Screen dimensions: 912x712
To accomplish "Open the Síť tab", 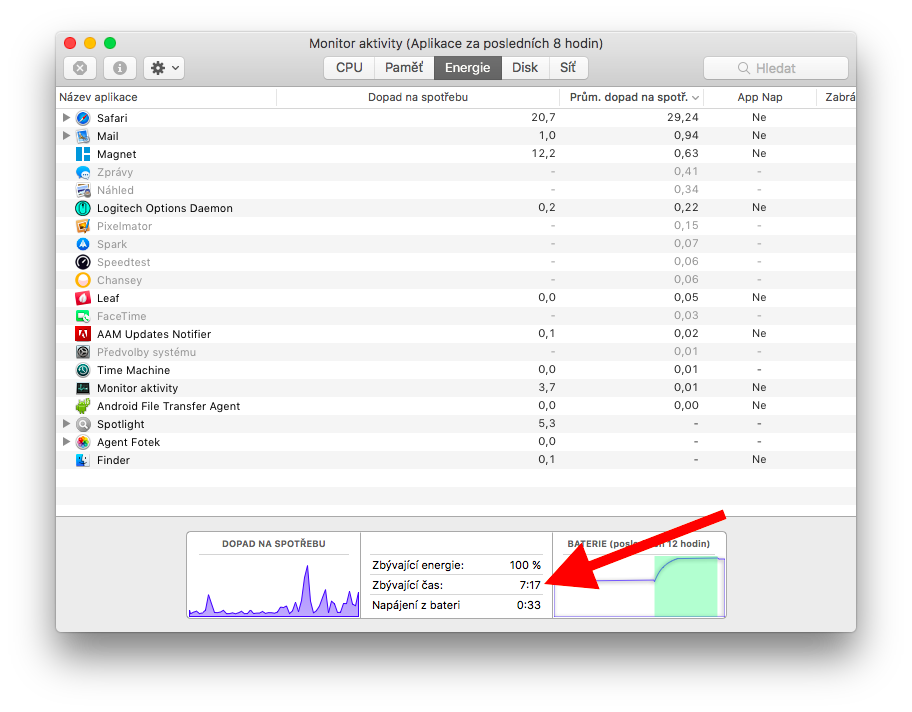I will [568, 67].
